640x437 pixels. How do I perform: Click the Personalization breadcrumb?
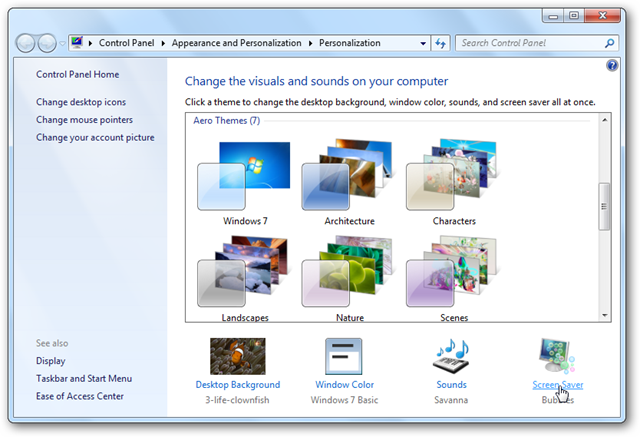point(349,43)
